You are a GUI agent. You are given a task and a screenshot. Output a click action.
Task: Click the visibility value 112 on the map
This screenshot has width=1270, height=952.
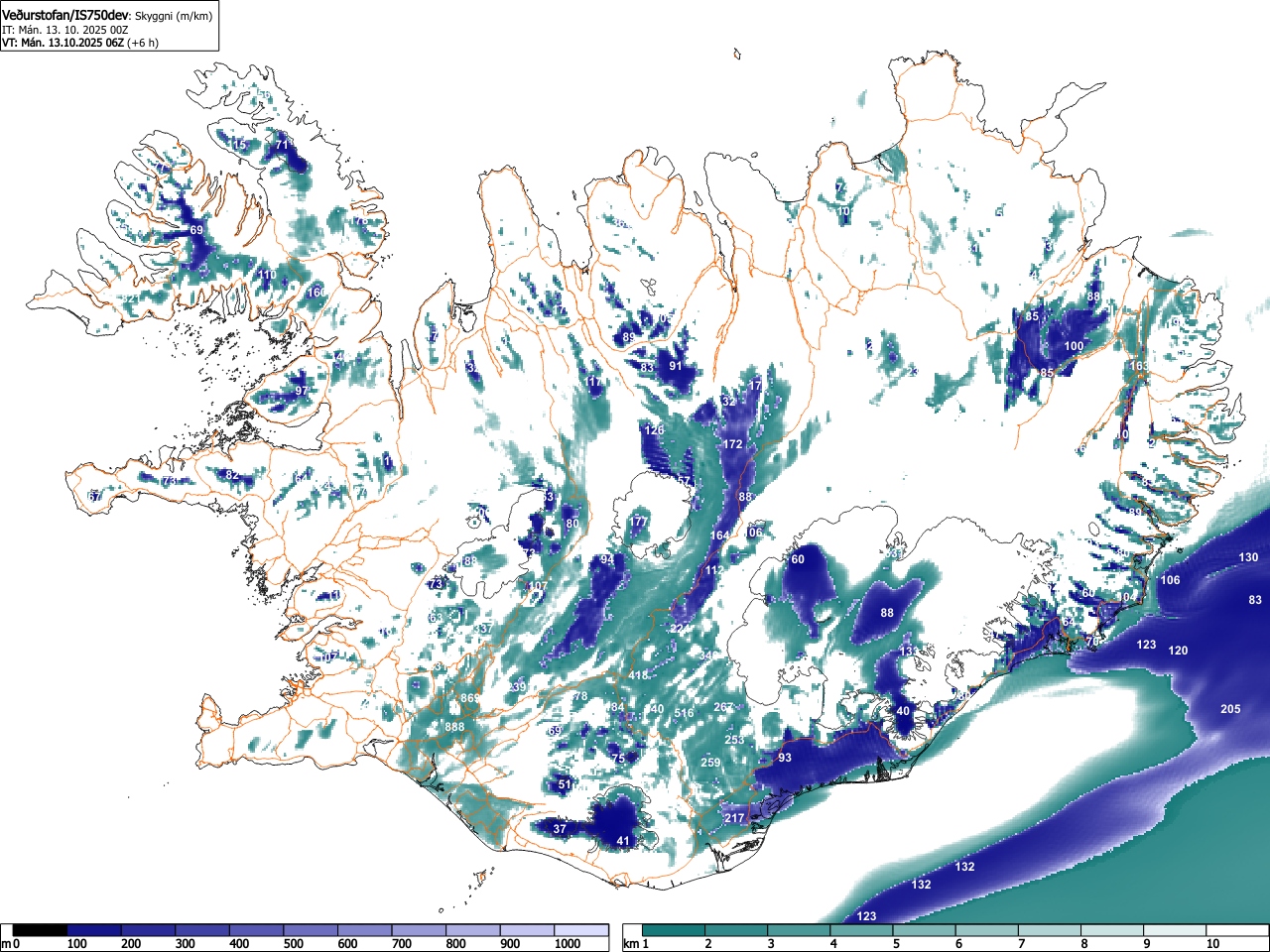[x=714, y=570]
